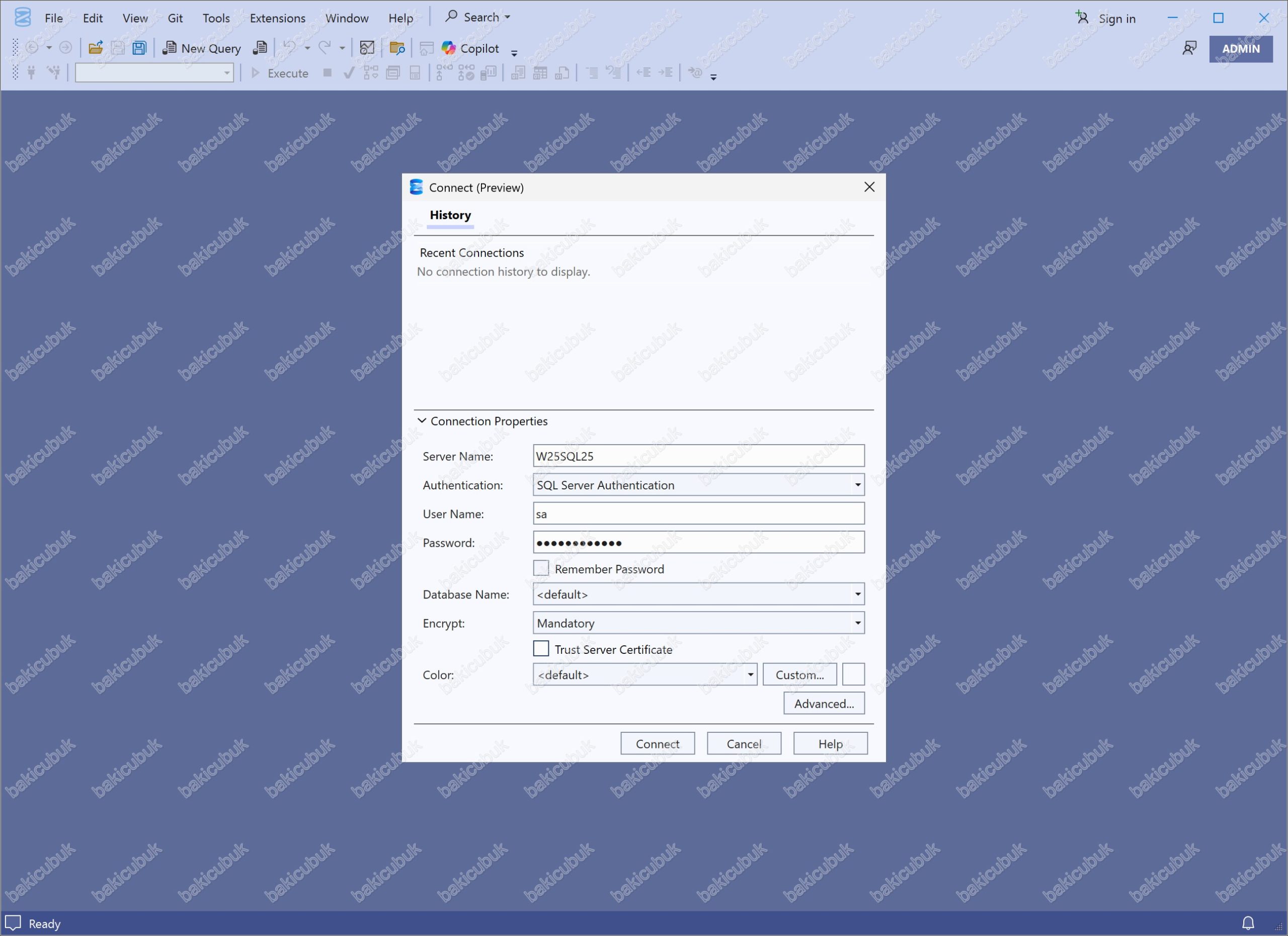Open the Database Name dropdown
The height and width of the screenshot is (936, 1288).
698,594
